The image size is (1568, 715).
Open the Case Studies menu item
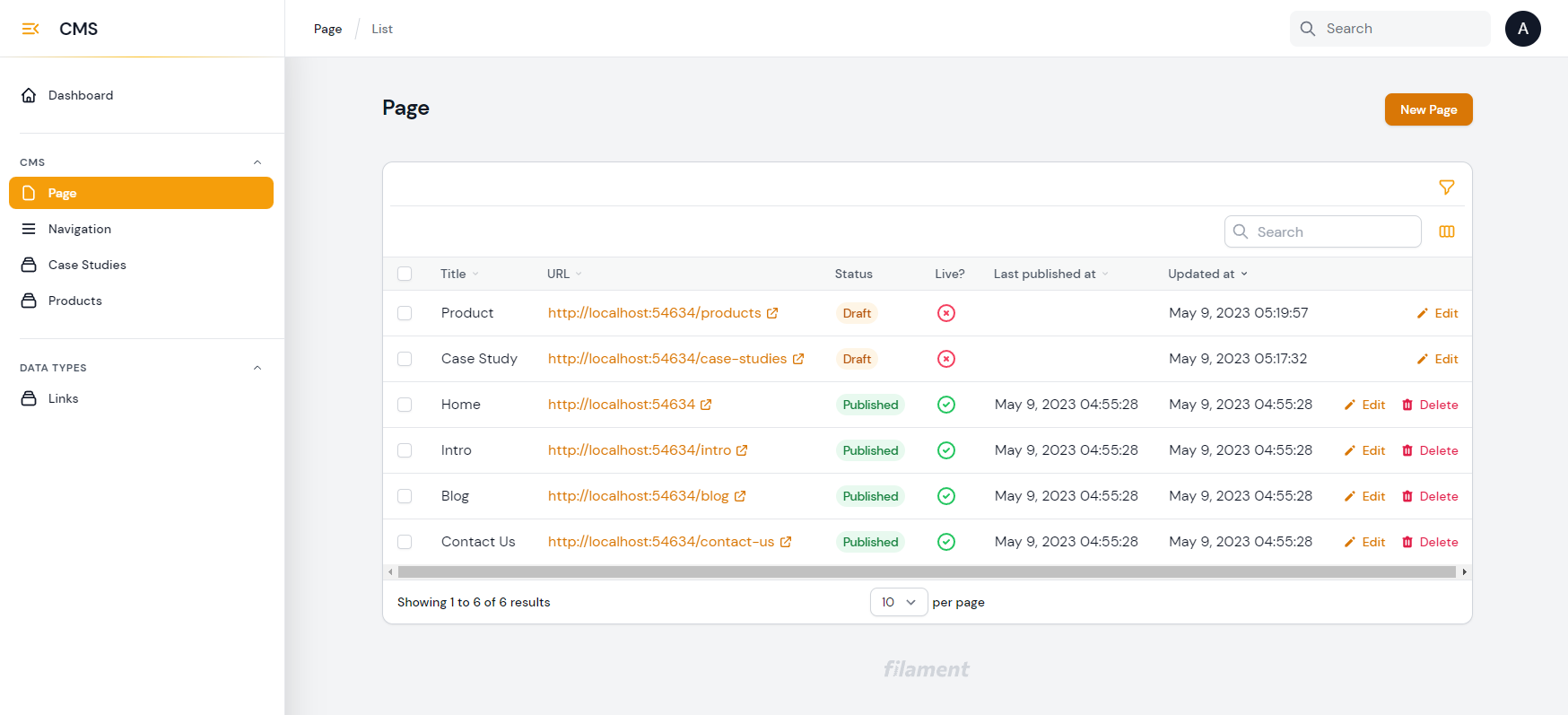[x=142, y=265]
